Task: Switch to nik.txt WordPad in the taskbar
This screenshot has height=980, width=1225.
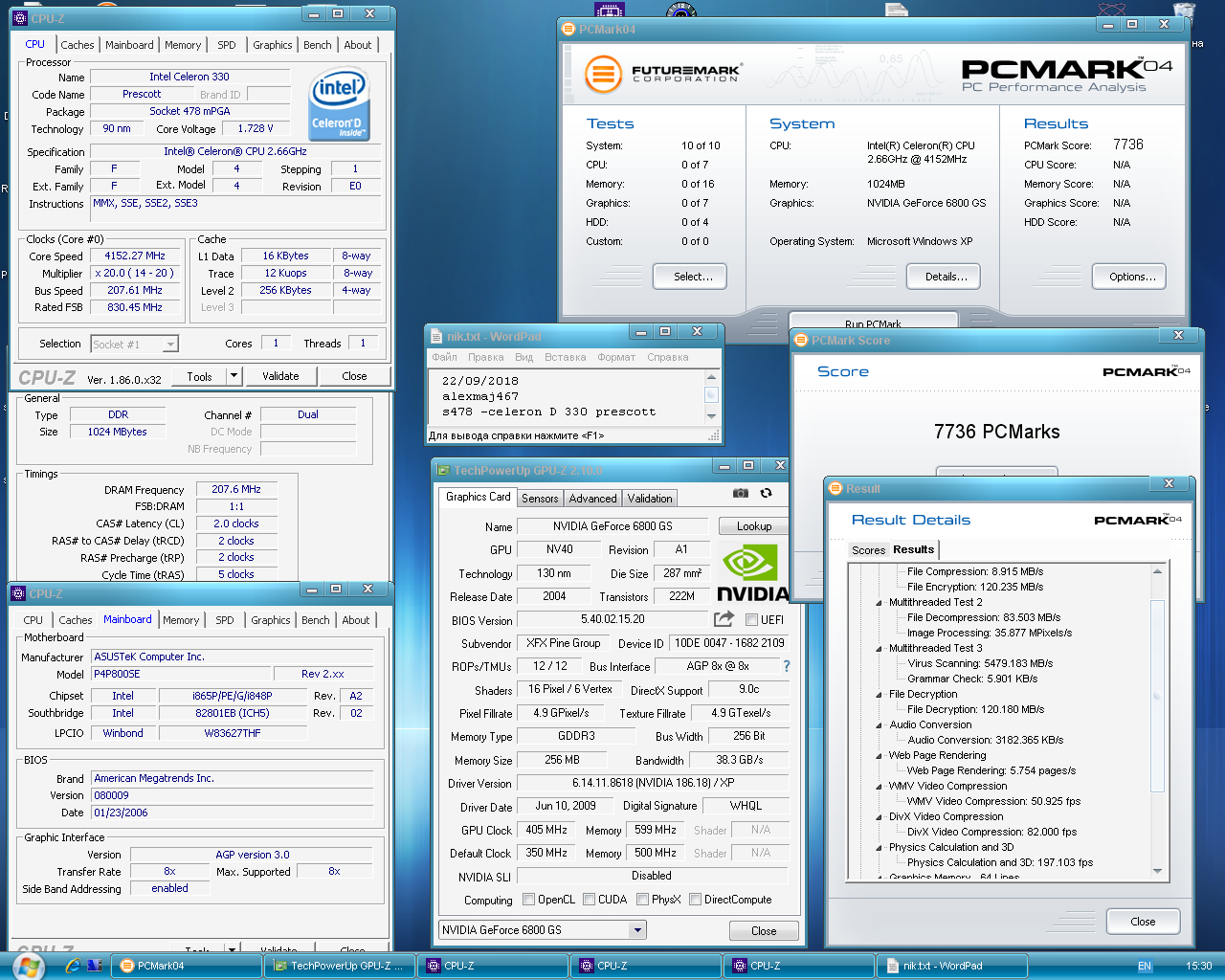Action: tap(952, 966)
